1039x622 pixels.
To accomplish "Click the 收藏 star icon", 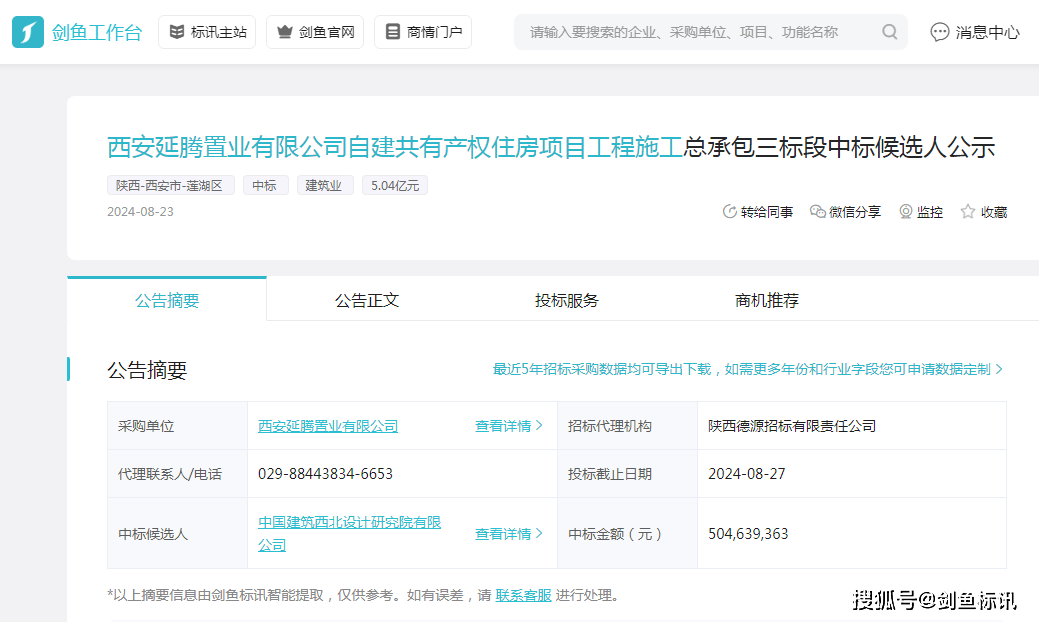I will 967,212.
